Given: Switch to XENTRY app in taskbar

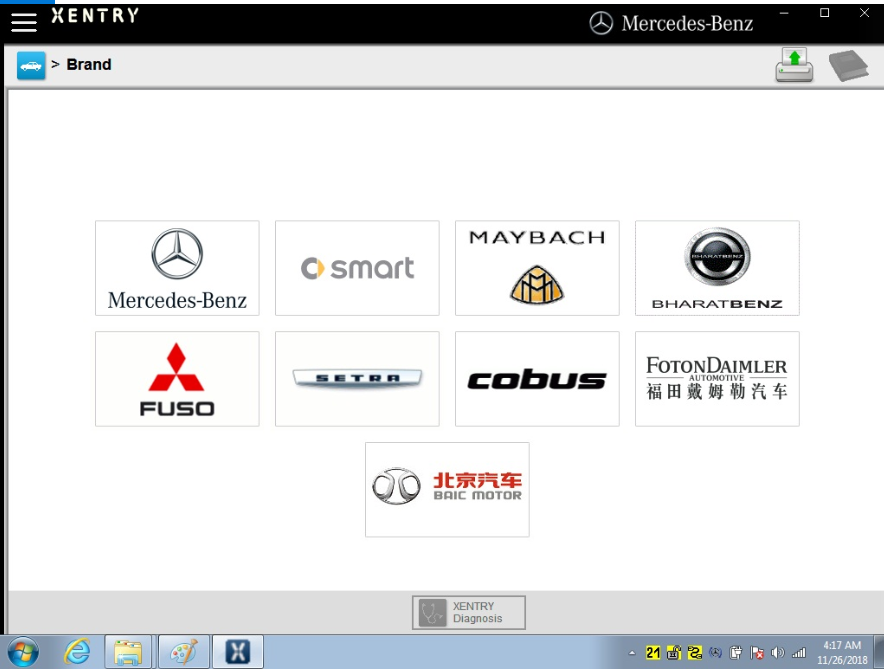Looking at the screenshot, I should (x=237, y=652).
